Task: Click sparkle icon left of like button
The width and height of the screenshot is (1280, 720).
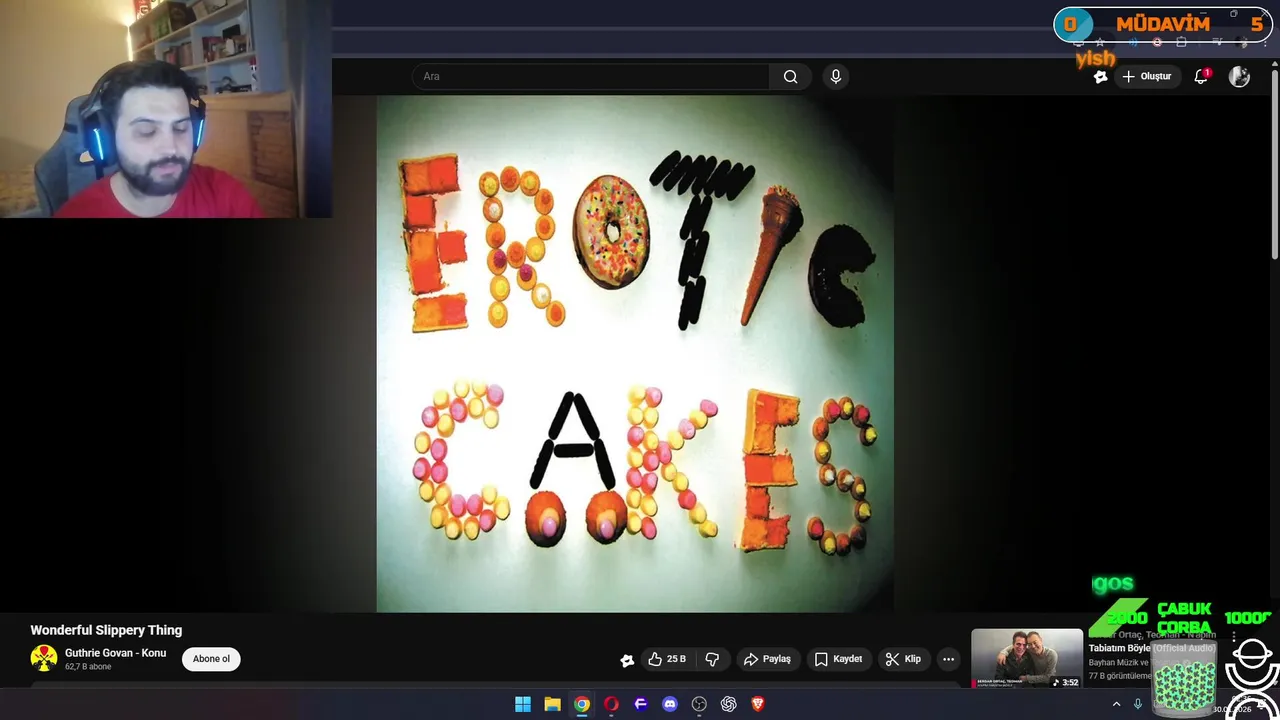Action: pos(627,660)
